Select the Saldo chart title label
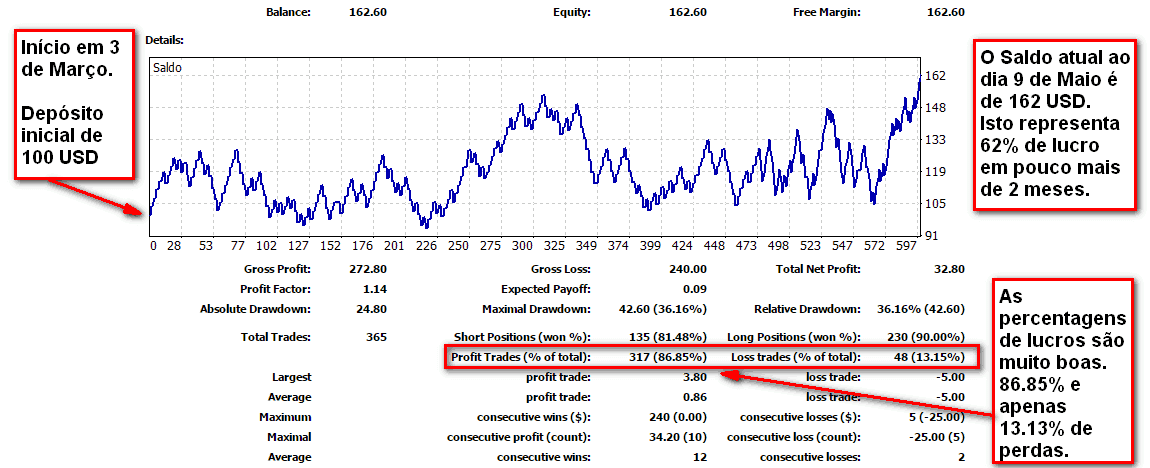Viewport: 1150px width, 468px height. click(x=167, y=67)
